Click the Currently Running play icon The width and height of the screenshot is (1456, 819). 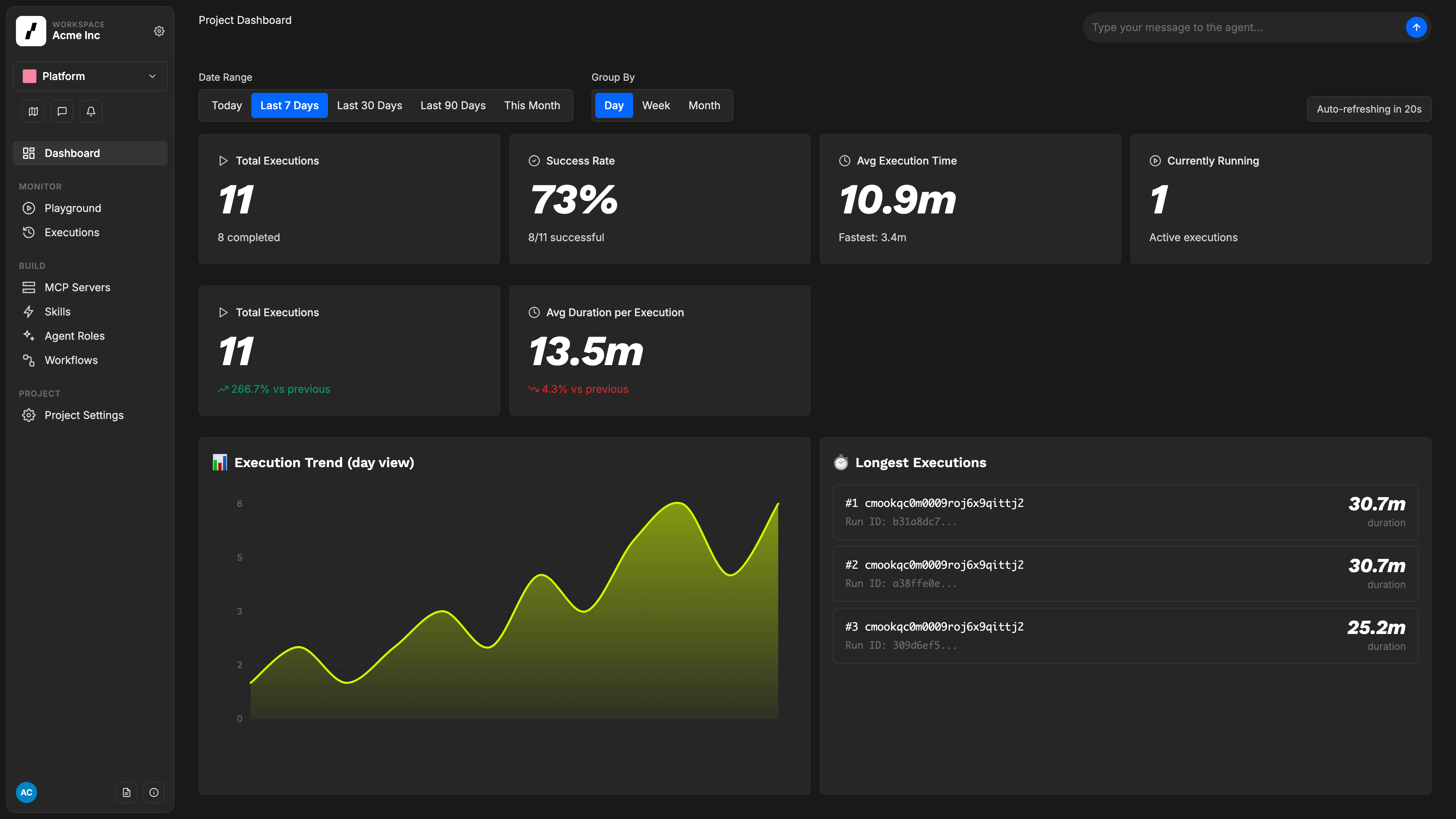tap(1155, 160)
